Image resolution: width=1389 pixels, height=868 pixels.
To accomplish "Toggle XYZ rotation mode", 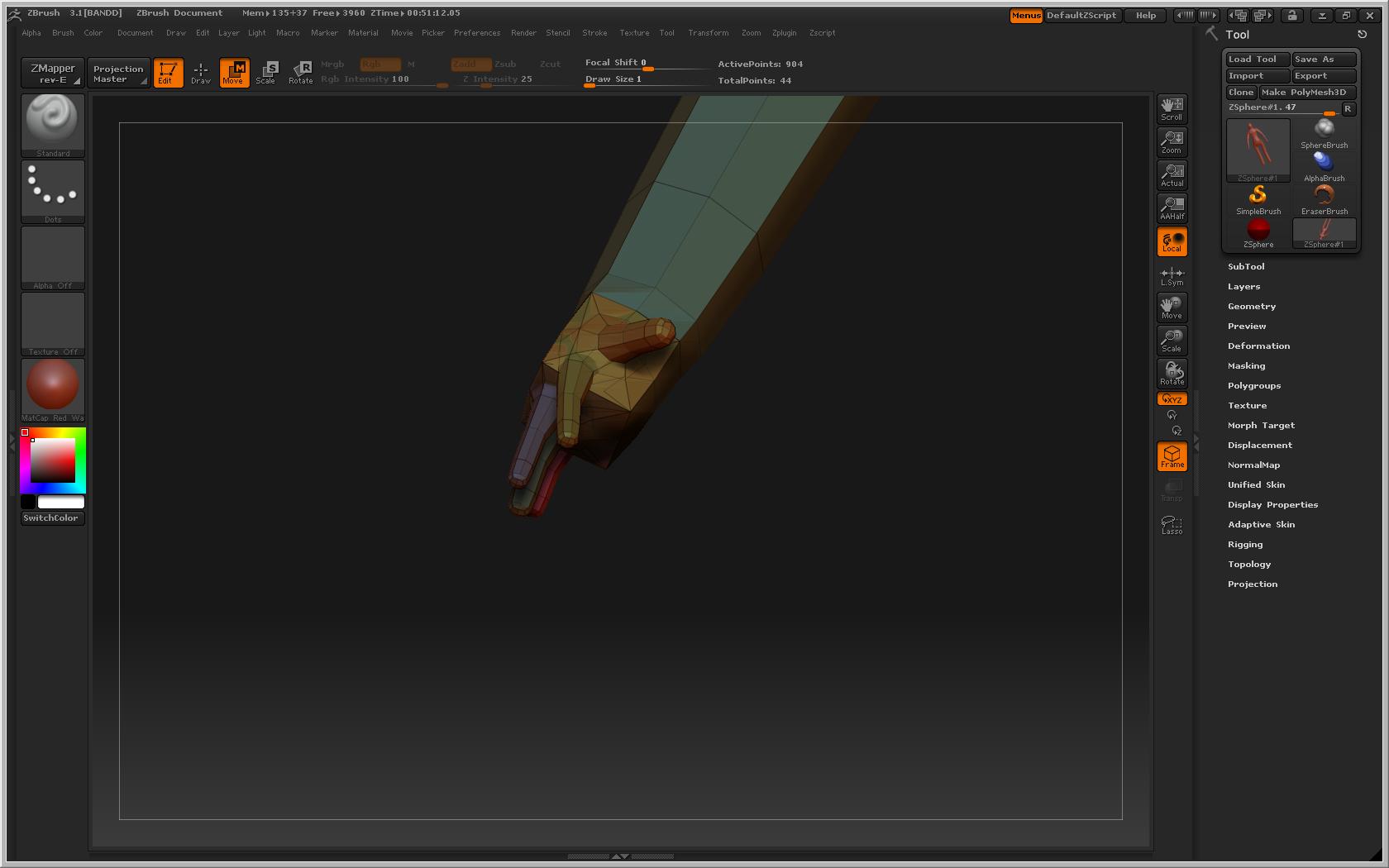I will point(1172,399).
